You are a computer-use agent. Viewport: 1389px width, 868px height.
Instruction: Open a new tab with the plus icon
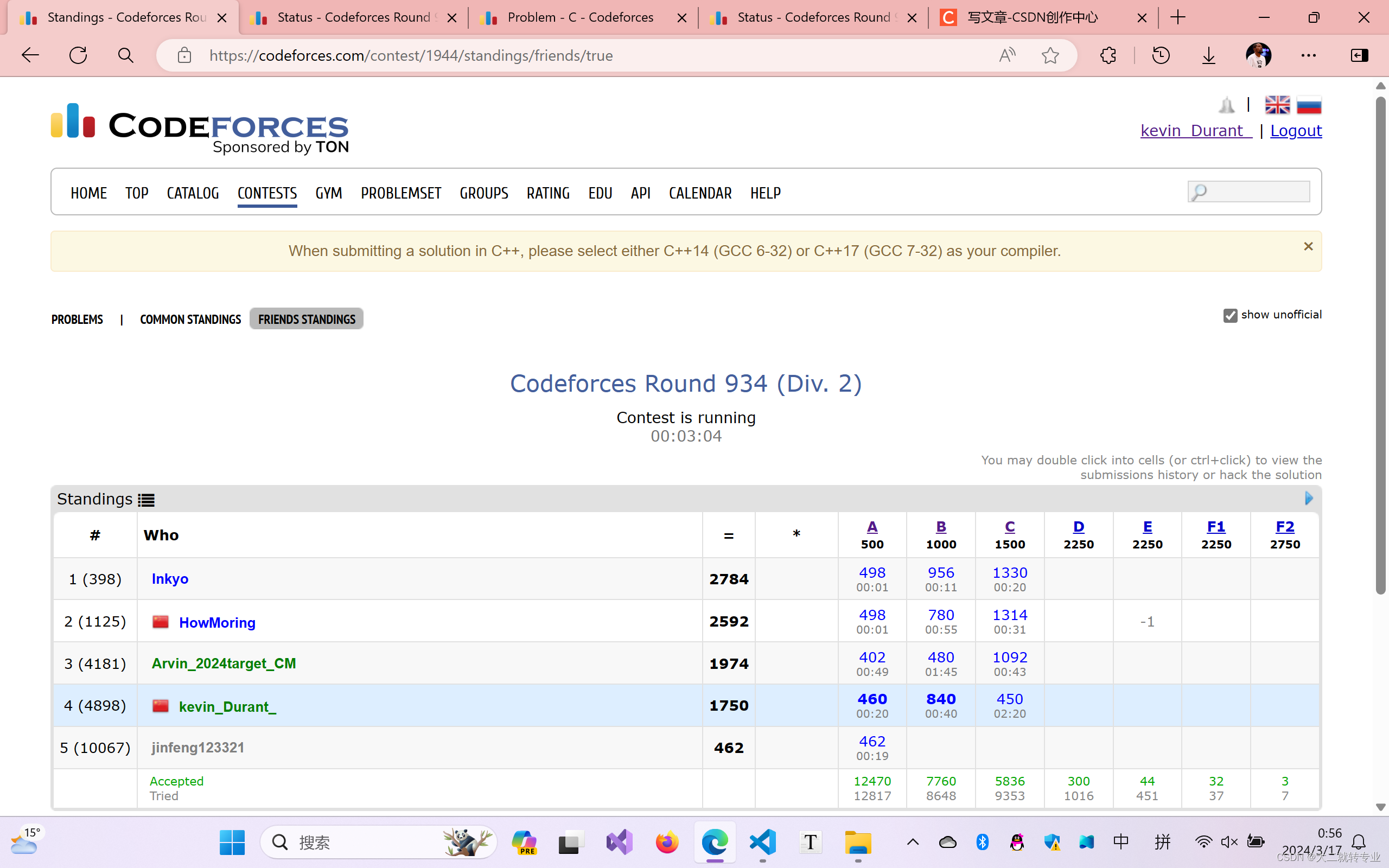click(1178, 17)
